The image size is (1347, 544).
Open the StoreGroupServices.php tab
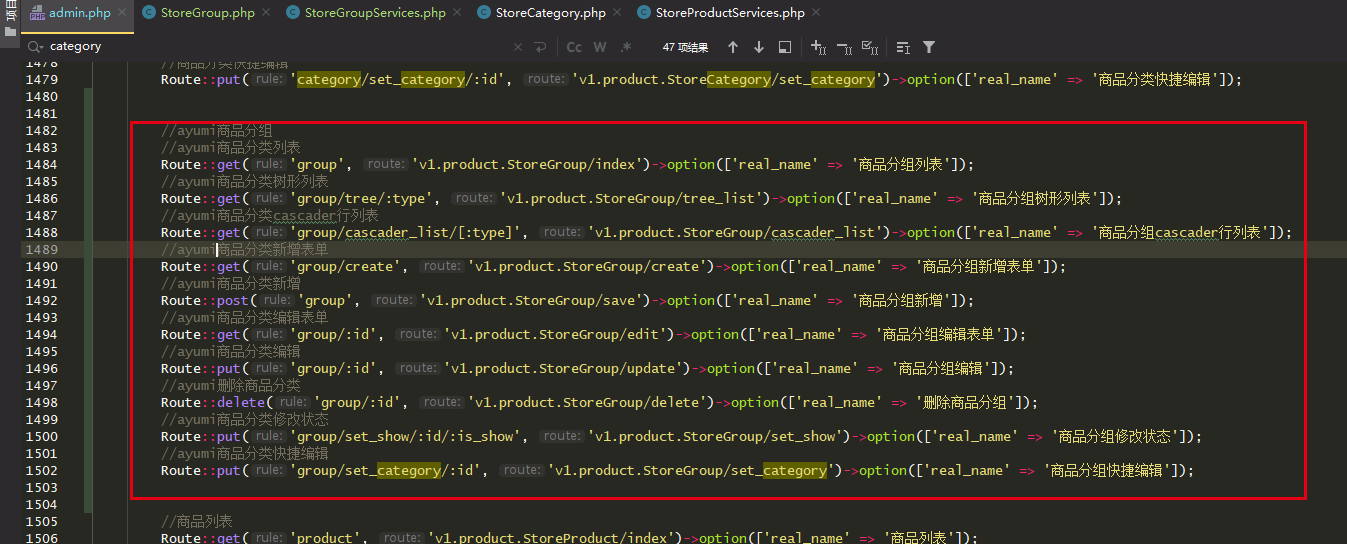point(375,13)
